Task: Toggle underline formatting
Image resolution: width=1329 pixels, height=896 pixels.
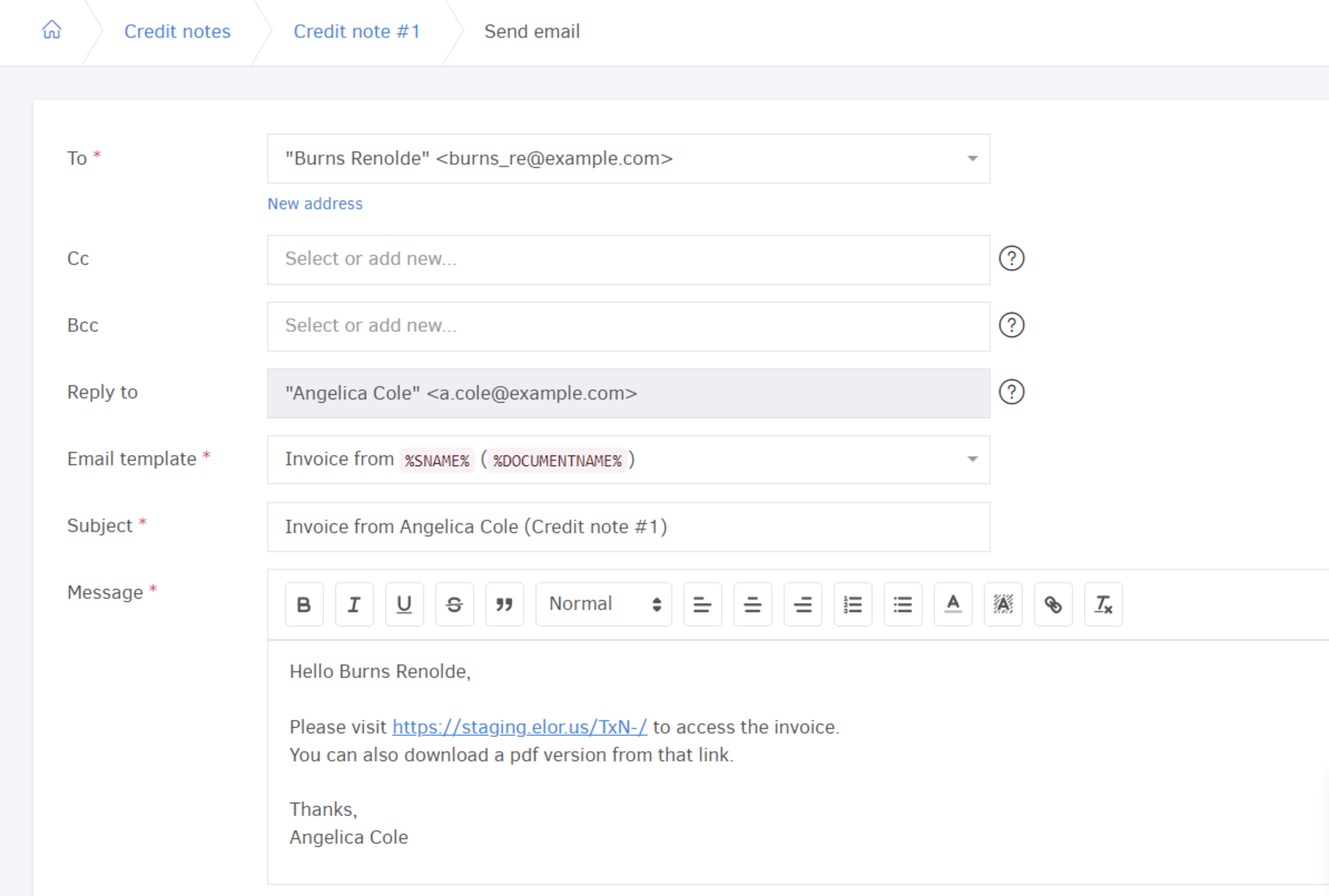Action: (x=404, y=604)
